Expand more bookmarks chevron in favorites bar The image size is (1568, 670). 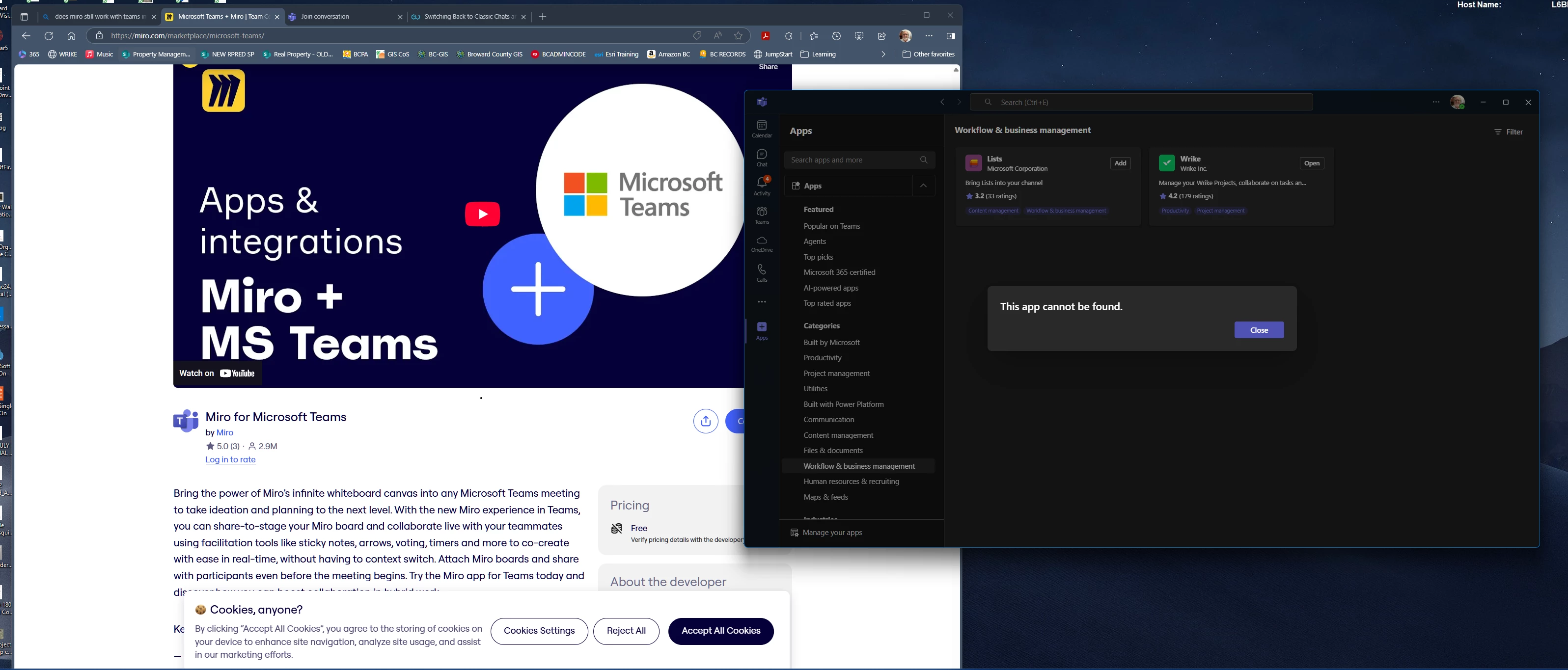coord(883,54)
